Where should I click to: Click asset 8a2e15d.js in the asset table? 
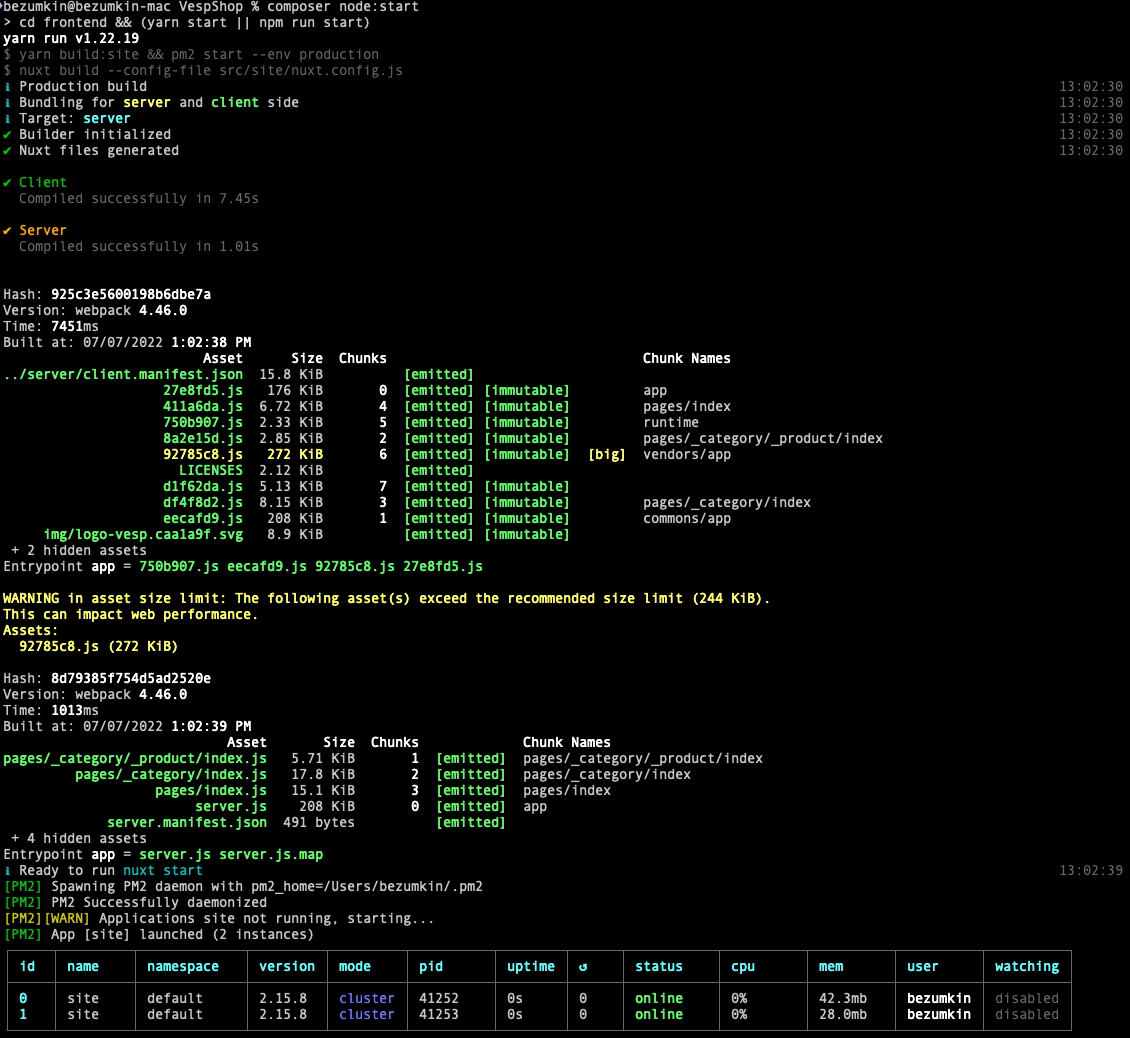[x=203, y=438]
